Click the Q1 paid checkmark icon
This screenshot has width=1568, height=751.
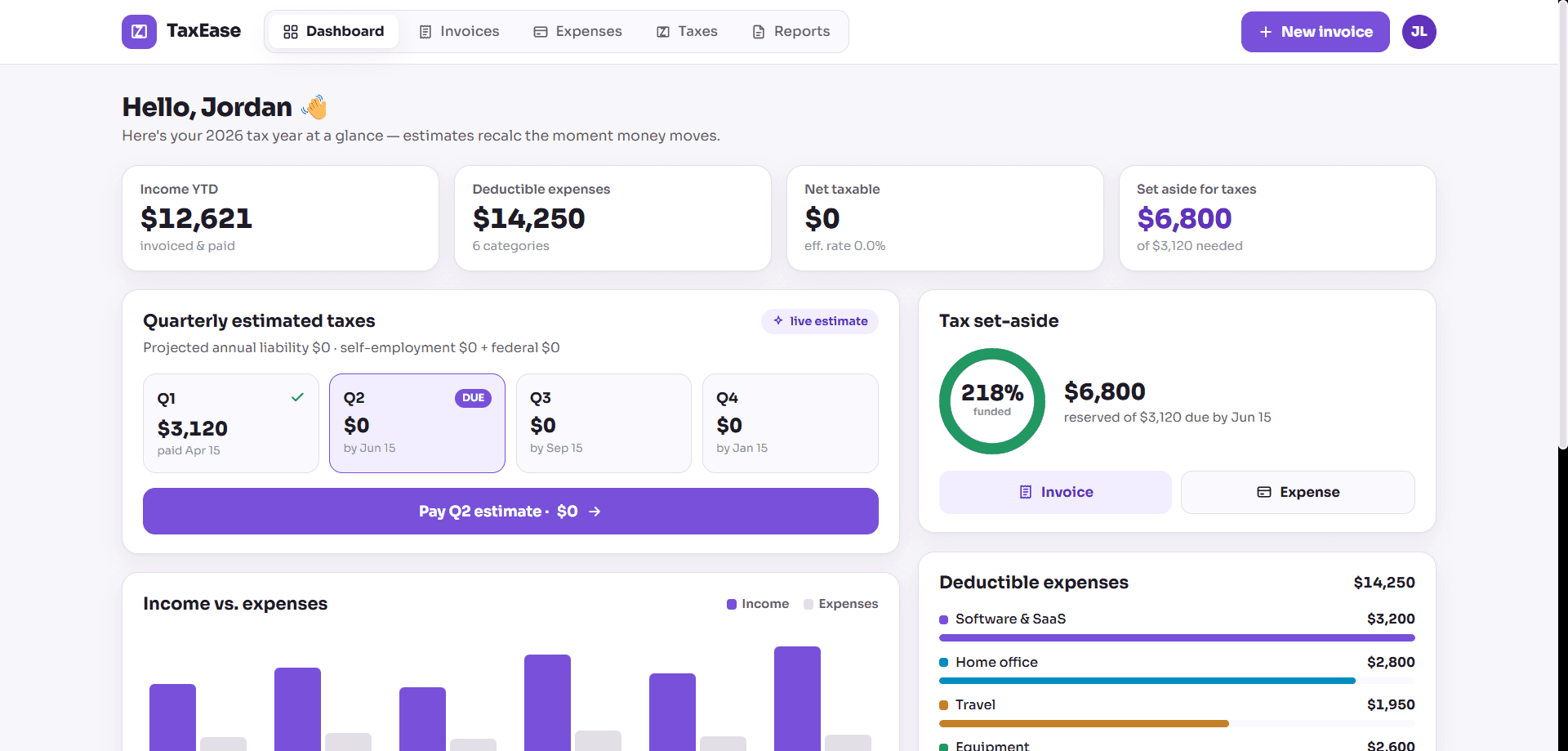click(x=297, y=397)
